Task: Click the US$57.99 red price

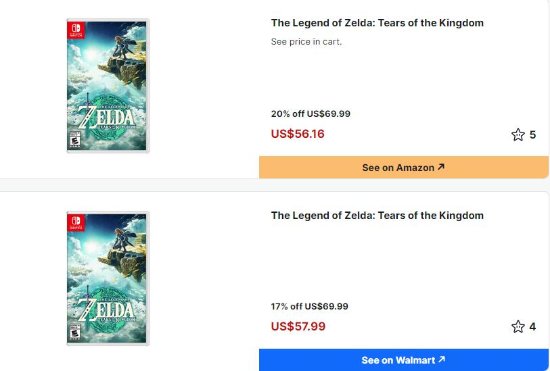Action: [298, 326]
